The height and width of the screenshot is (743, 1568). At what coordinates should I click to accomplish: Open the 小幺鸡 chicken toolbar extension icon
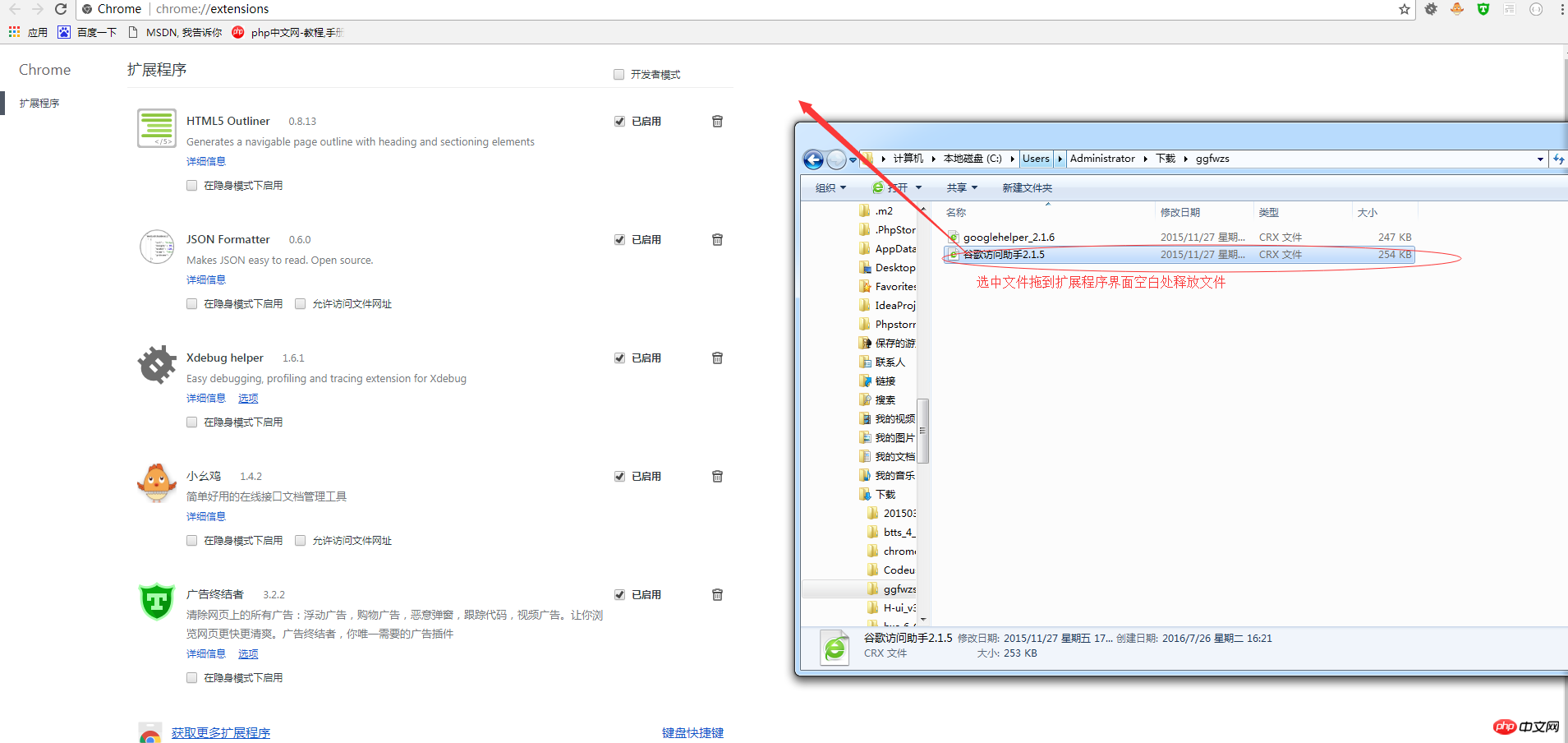[1457, 9]
